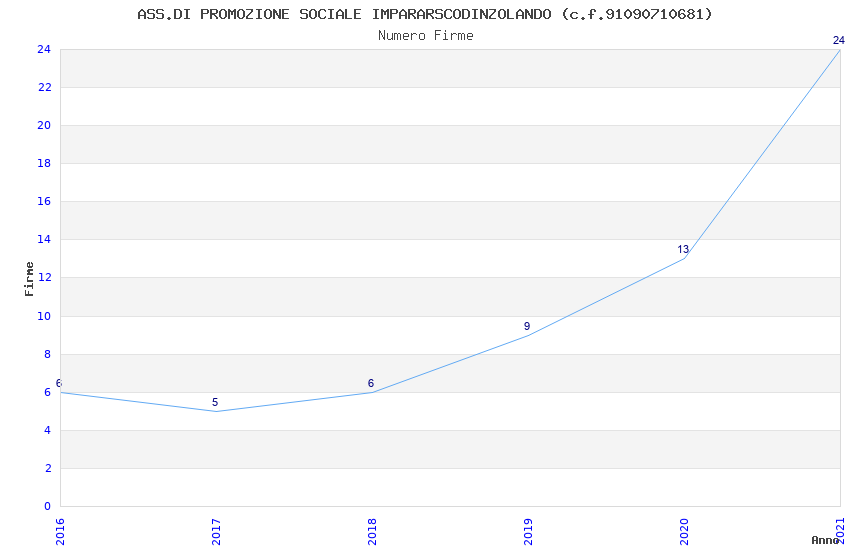
Task: Click the Firme y-axis label
Action: 29,279
